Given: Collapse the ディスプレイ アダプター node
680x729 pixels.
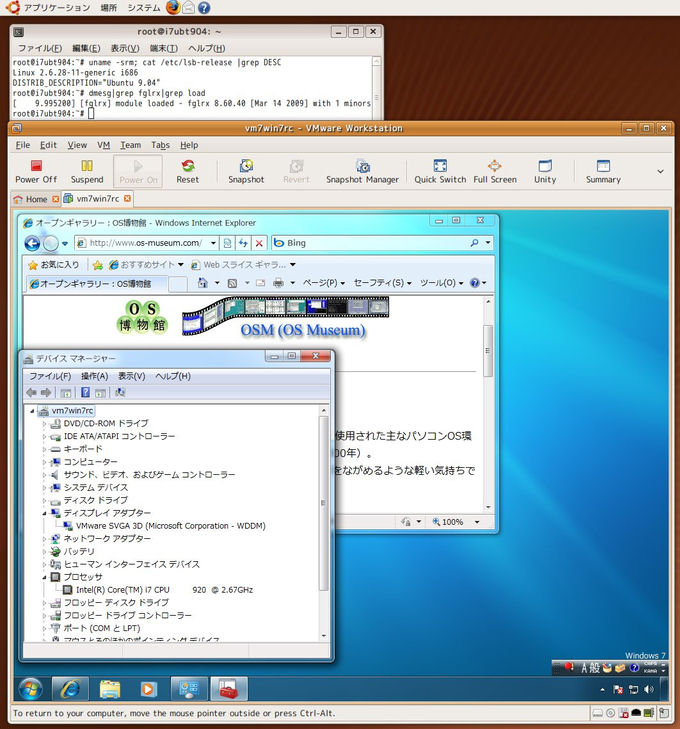Looking at the screenshot, I should pos(45,513).
